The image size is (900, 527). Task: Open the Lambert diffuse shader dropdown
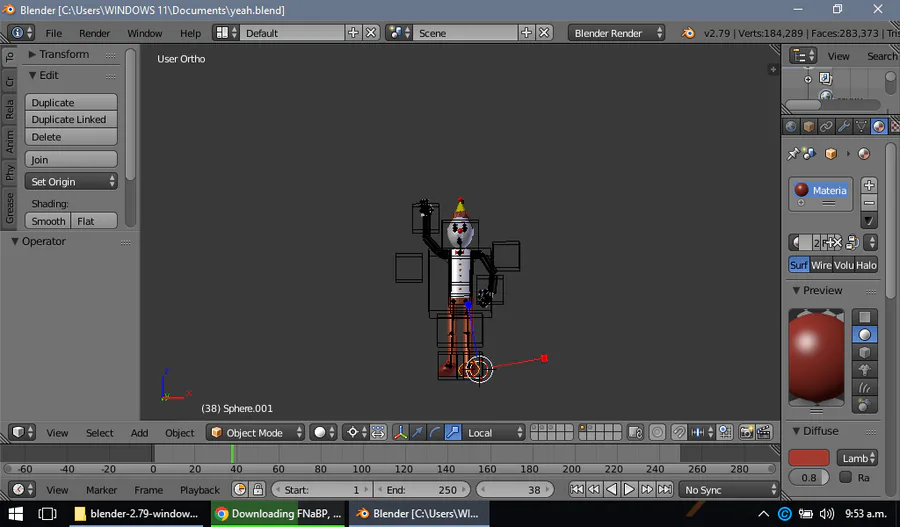[857, 458]
